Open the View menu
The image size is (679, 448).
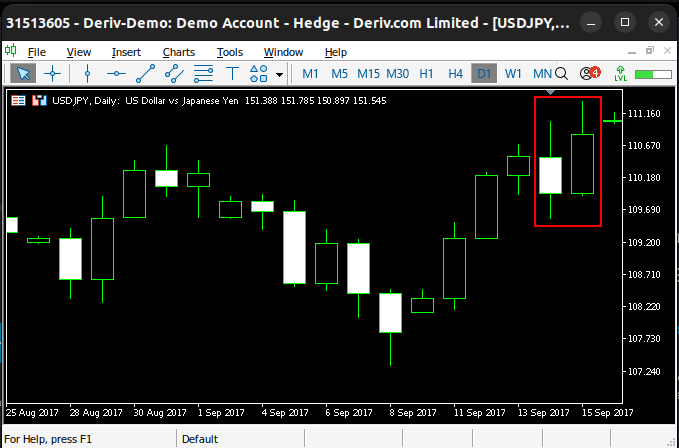coord(79,52)
